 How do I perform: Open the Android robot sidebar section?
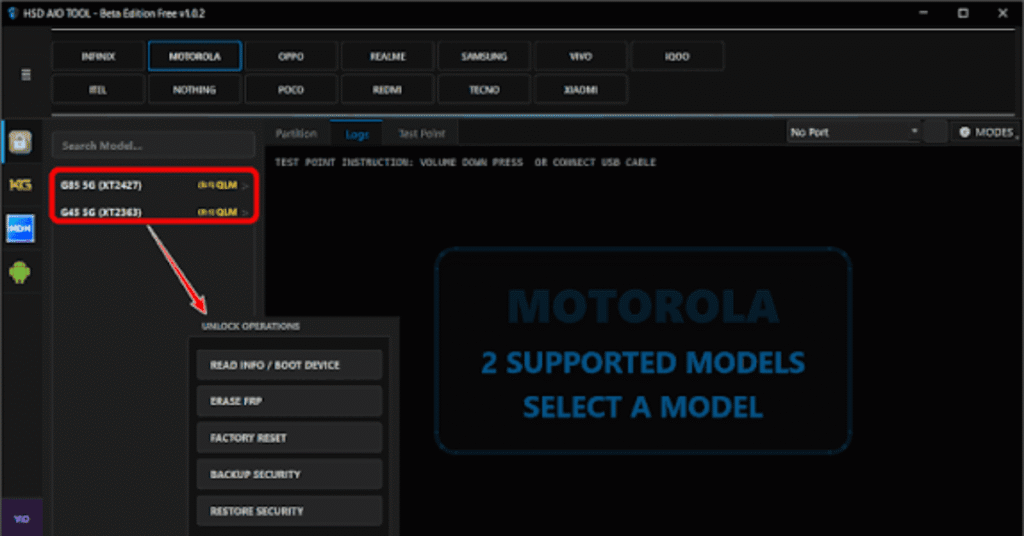coord(20,272)
